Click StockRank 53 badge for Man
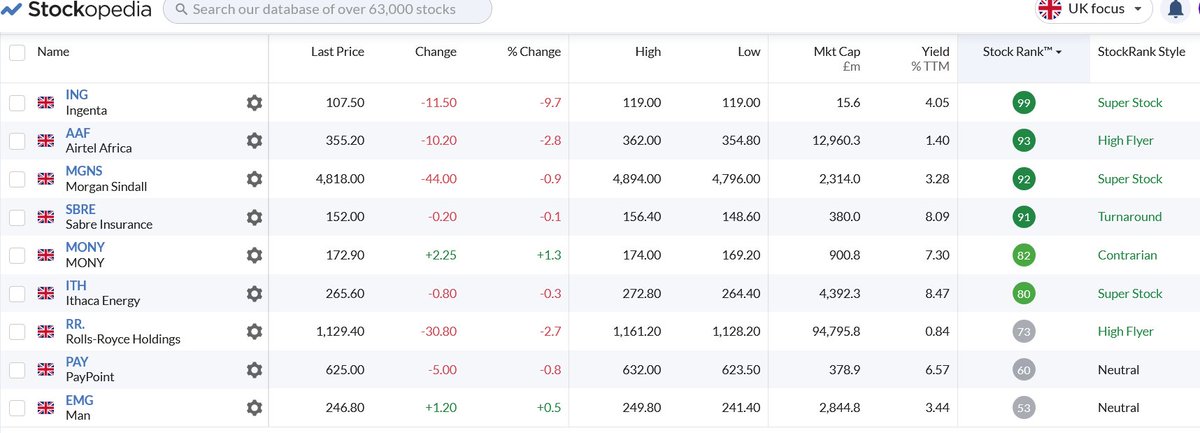 point(1023,407)
